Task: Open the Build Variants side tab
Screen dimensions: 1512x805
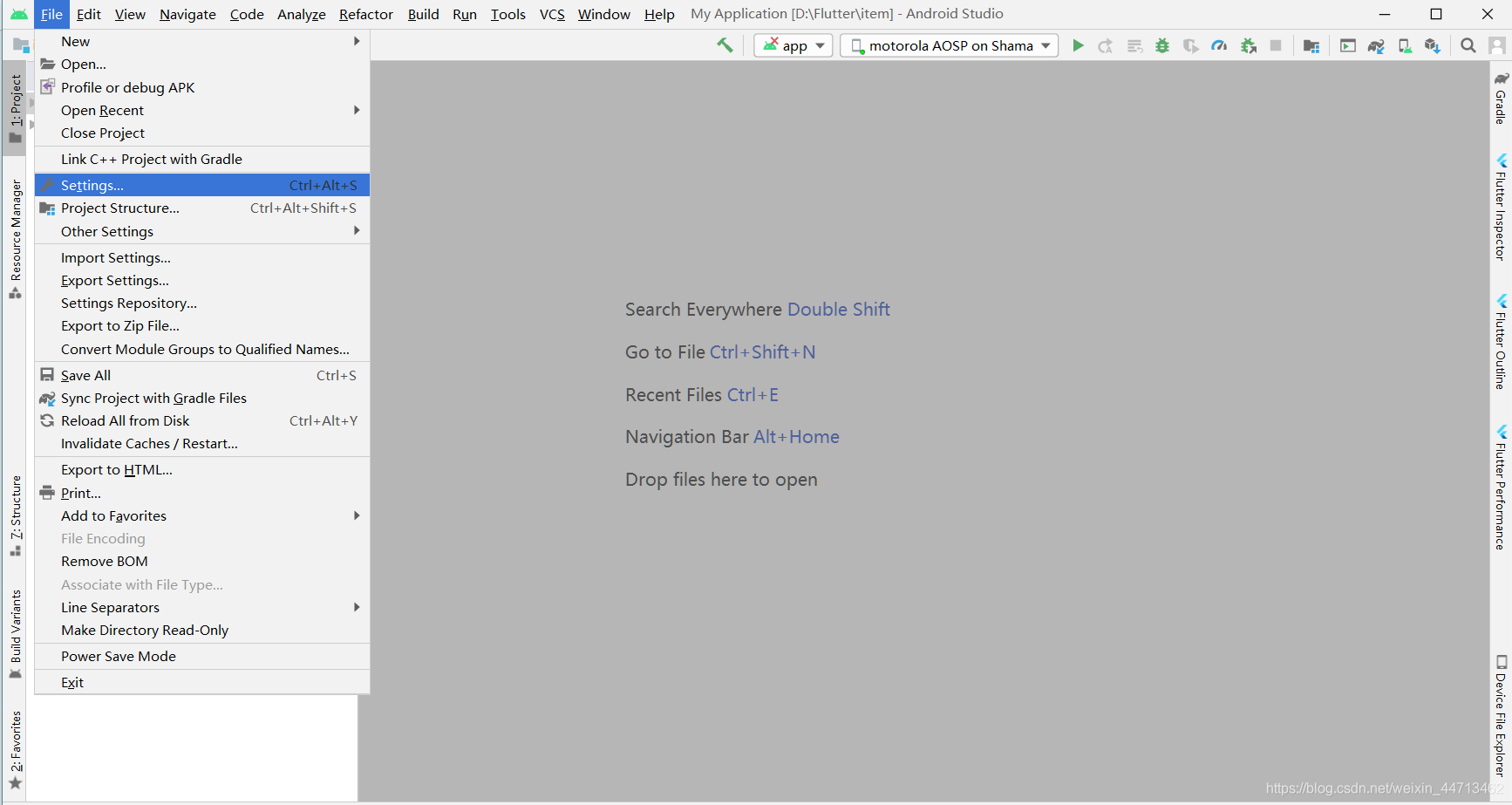Action: 15,634
